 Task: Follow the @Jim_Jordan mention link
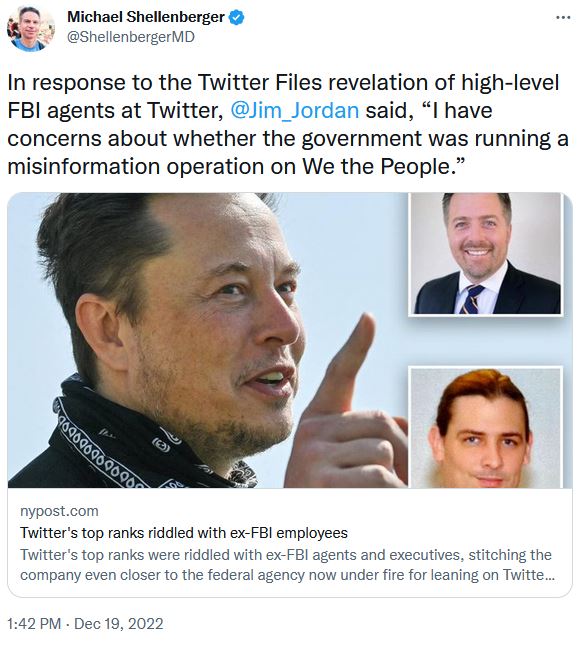295,111
